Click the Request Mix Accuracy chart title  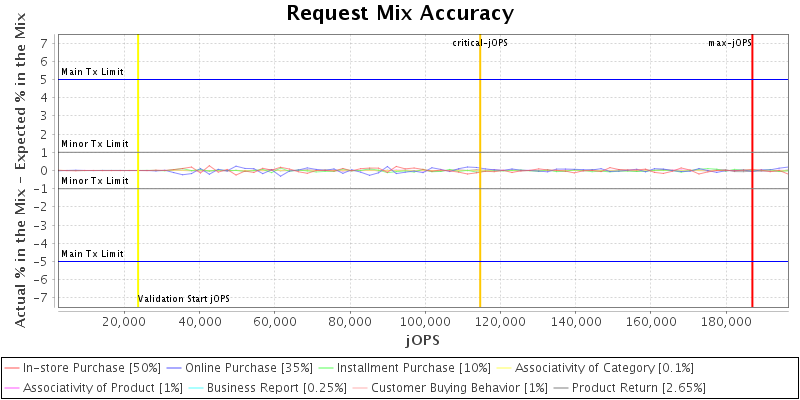click(400, 13)
